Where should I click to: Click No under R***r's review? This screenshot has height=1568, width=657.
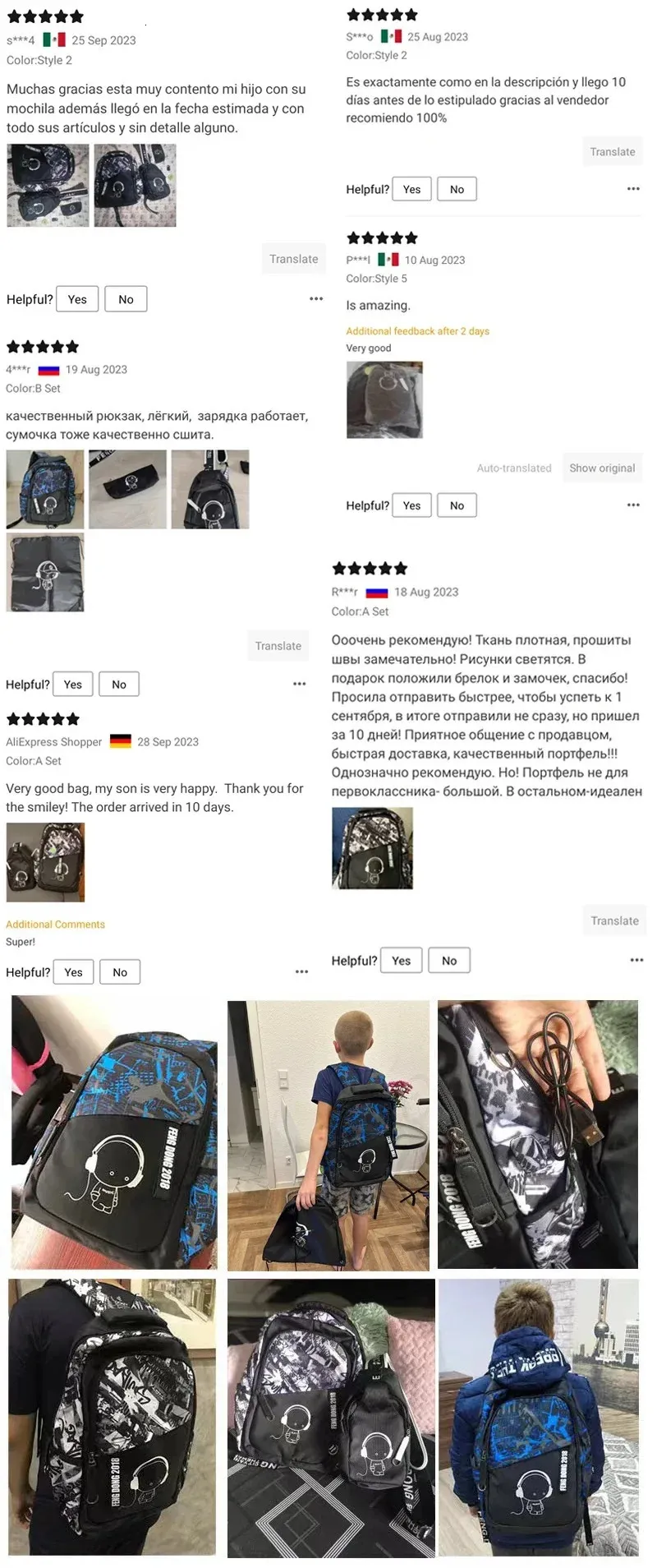(449, 961)
